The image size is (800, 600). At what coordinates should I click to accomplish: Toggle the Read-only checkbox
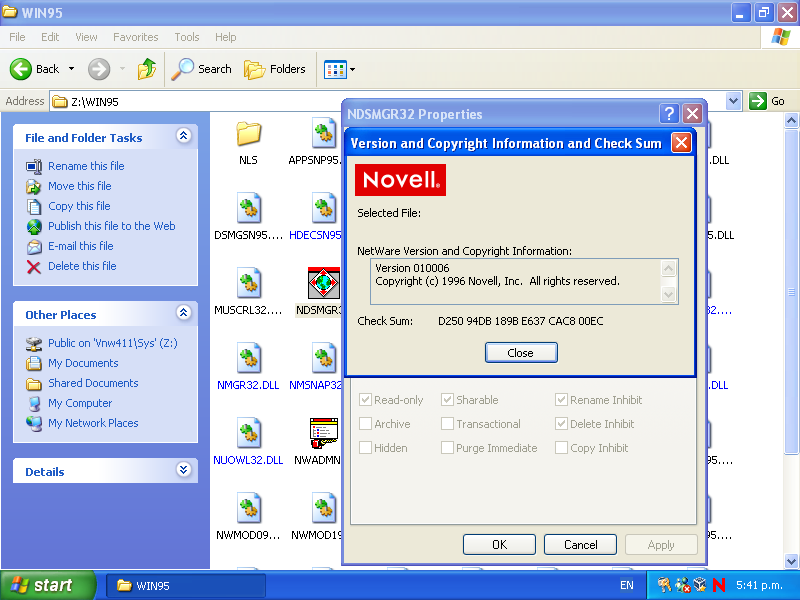(365, 399)
